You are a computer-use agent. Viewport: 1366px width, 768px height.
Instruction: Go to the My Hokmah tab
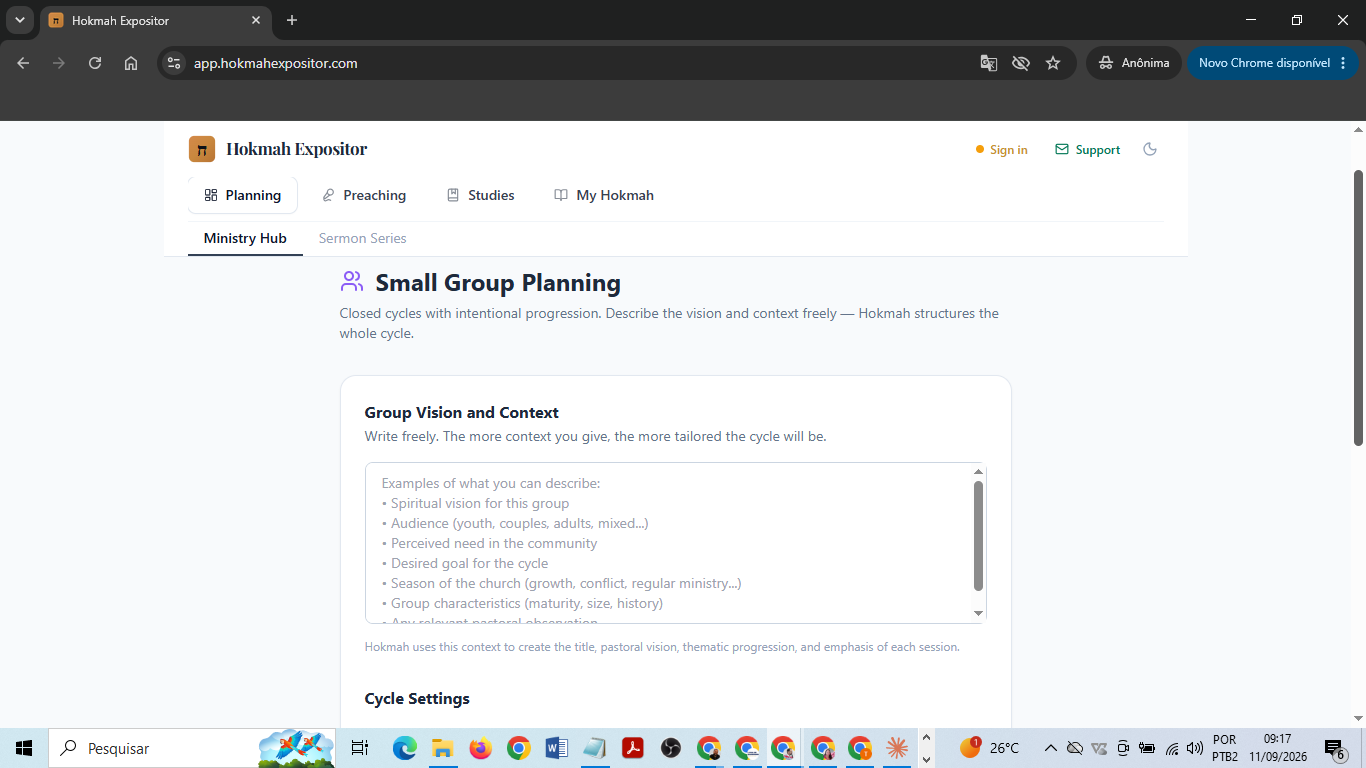click(604, 195)
